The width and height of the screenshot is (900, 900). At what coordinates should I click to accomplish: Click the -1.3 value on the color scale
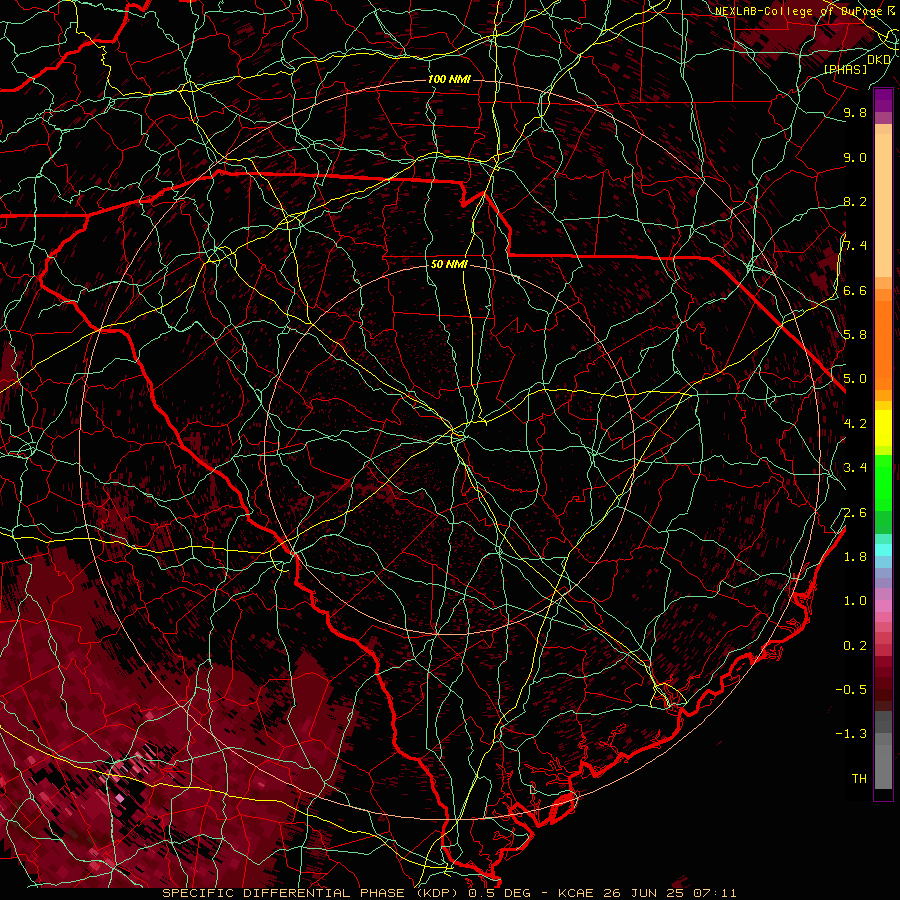click(x=851, y=734)
